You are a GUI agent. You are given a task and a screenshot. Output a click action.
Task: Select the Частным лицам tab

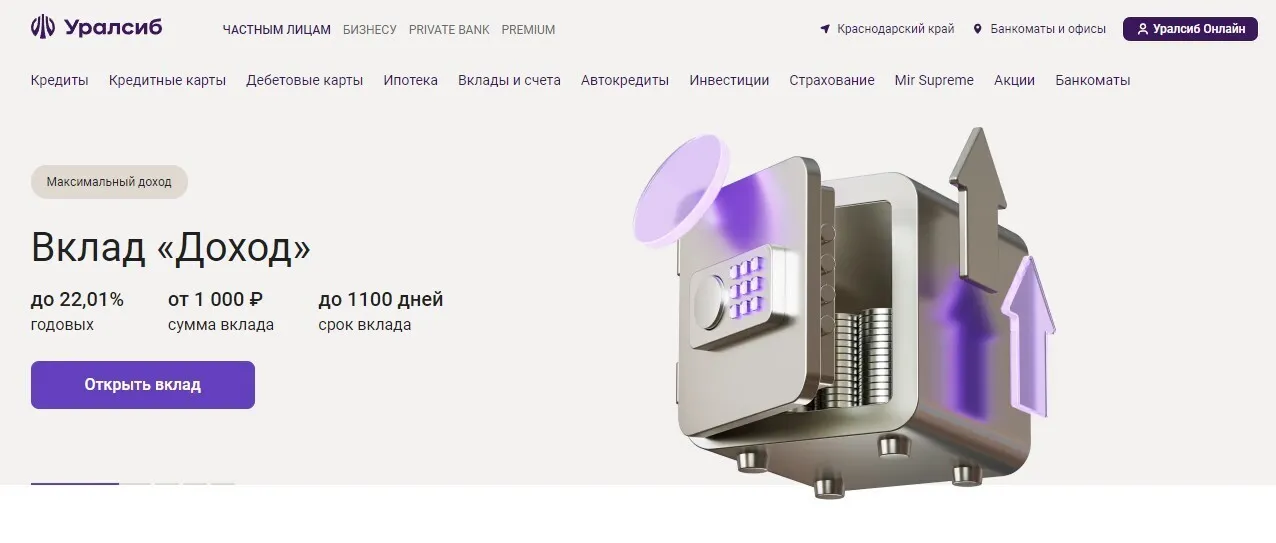click(x=276, y=30)
